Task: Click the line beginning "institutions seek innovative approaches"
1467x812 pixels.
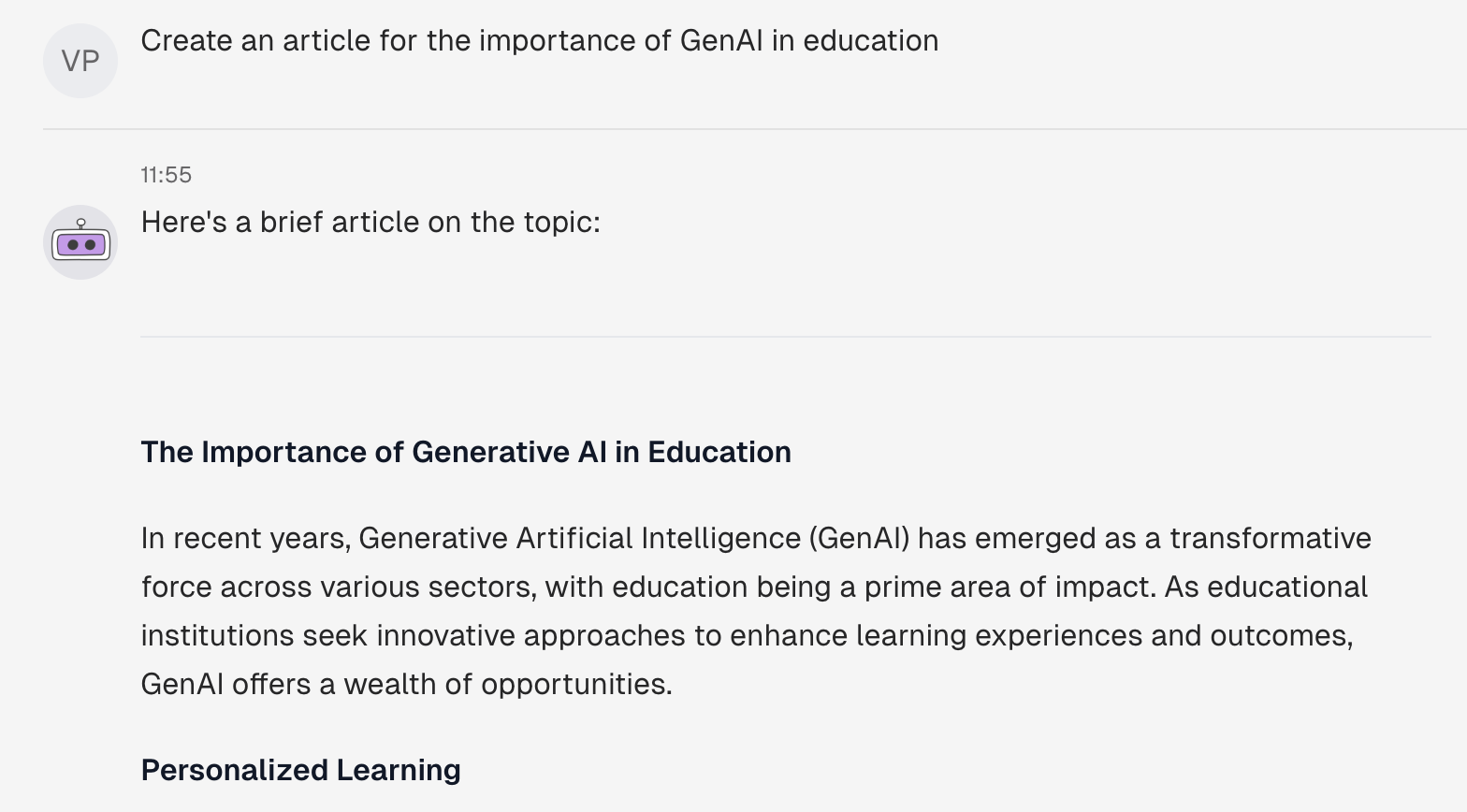Action: pos(748,635)
